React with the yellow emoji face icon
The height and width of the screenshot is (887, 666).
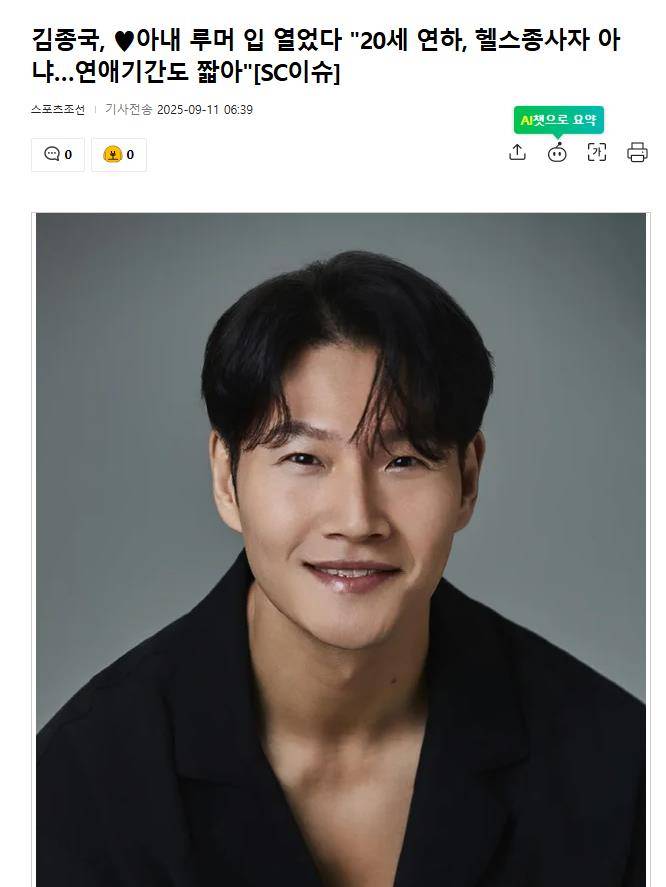point(113,154)
